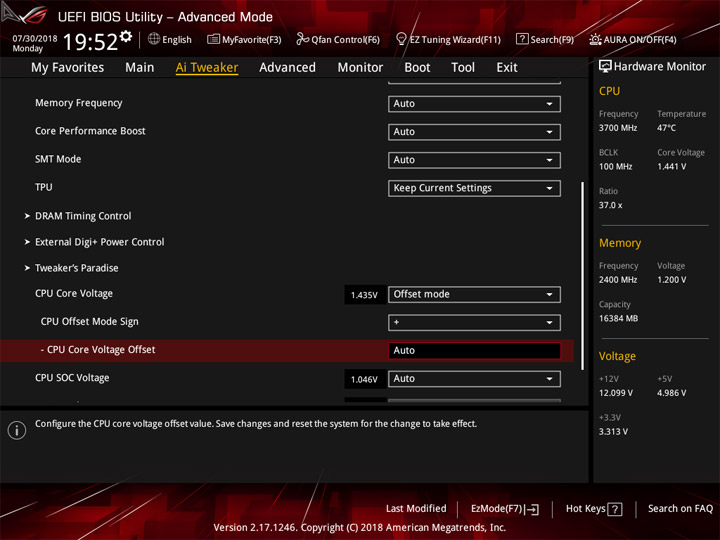
Task: Click the Hot Keys question mark icon
Action: (615, 509)
